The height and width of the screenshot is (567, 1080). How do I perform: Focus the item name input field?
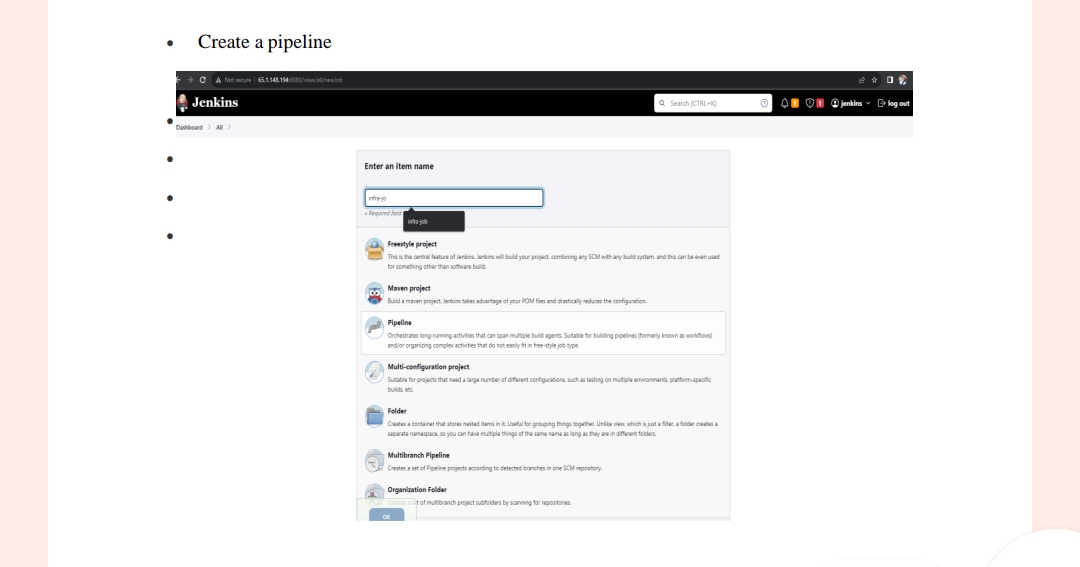click(454, 198)
